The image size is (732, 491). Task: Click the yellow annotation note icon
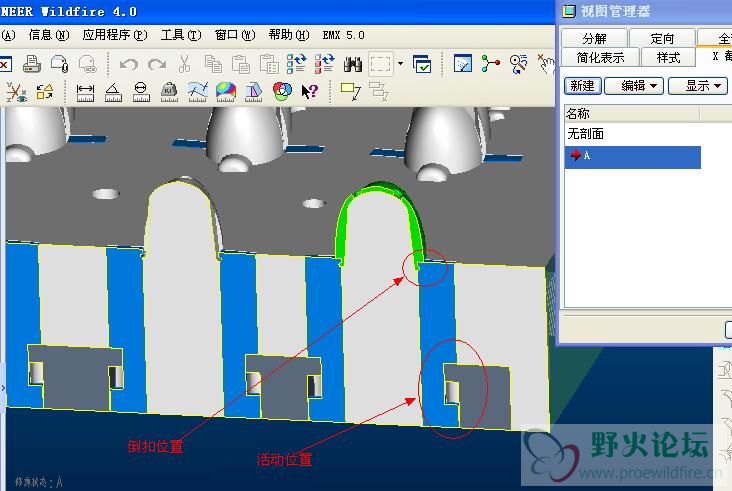click(x=351, y=91)
